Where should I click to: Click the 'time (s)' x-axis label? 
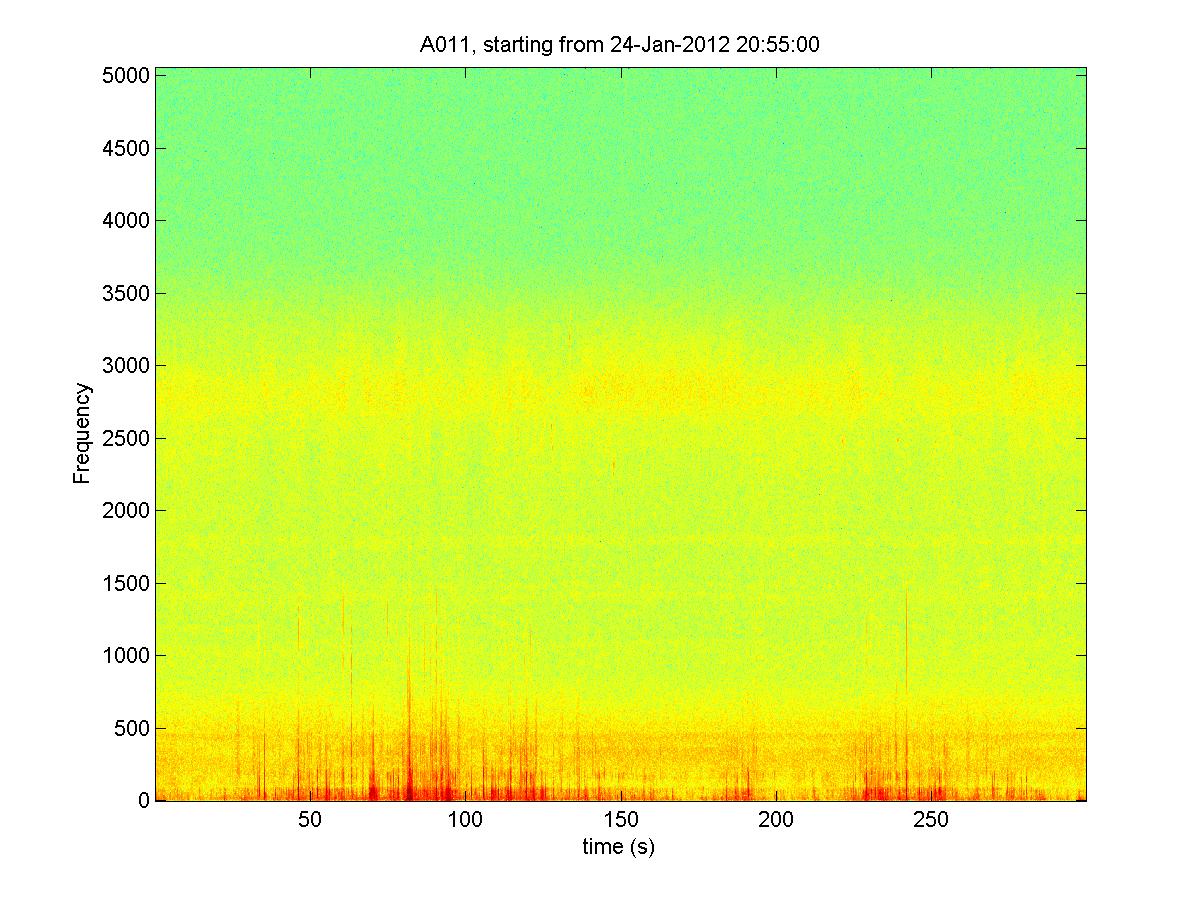pyautogui.click(x=619, y=847)
